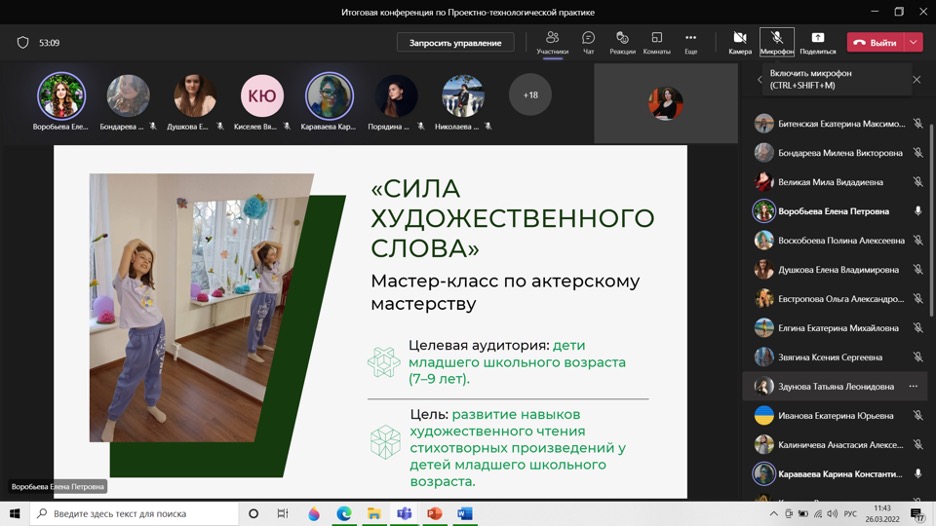Click the КЮ avatar thumbnail
Screen dimensions: 936x526
coord(262,96)
